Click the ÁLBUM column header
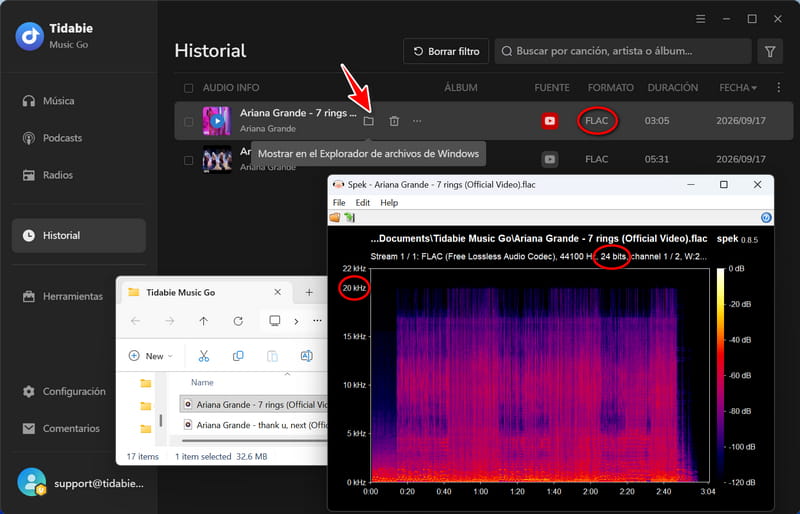 [461, 88]
